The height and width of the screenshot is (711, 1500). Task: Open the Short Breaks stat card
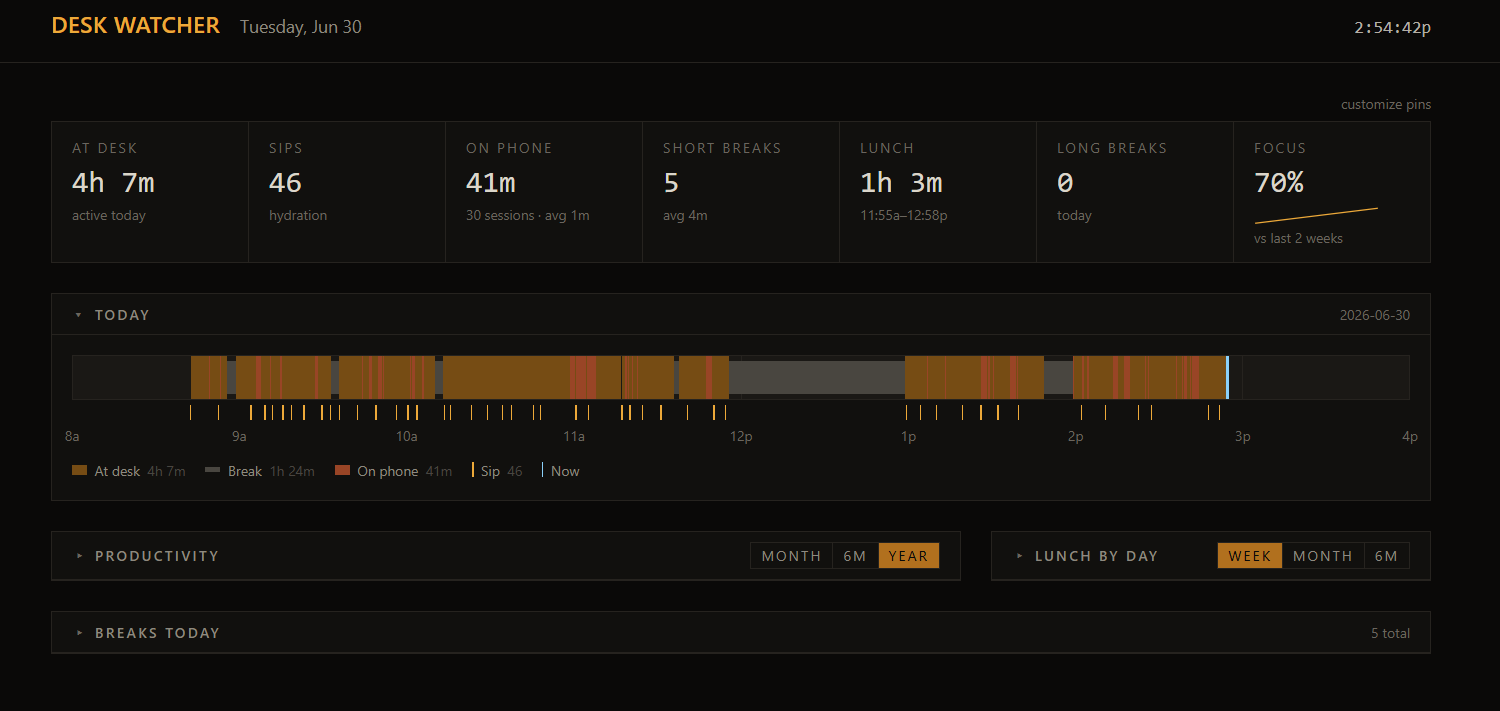point(741,192)
